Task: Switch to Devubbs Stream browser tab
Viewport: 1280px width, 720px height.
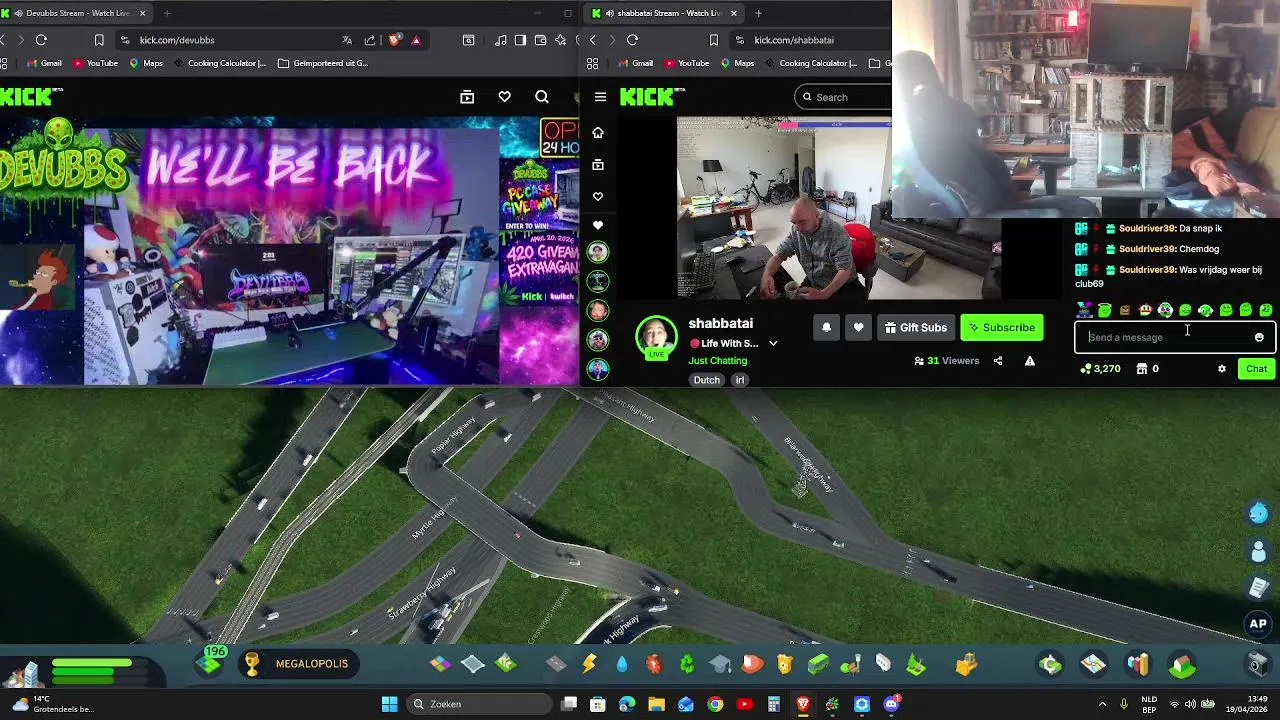Action: (x=78, y=13)
